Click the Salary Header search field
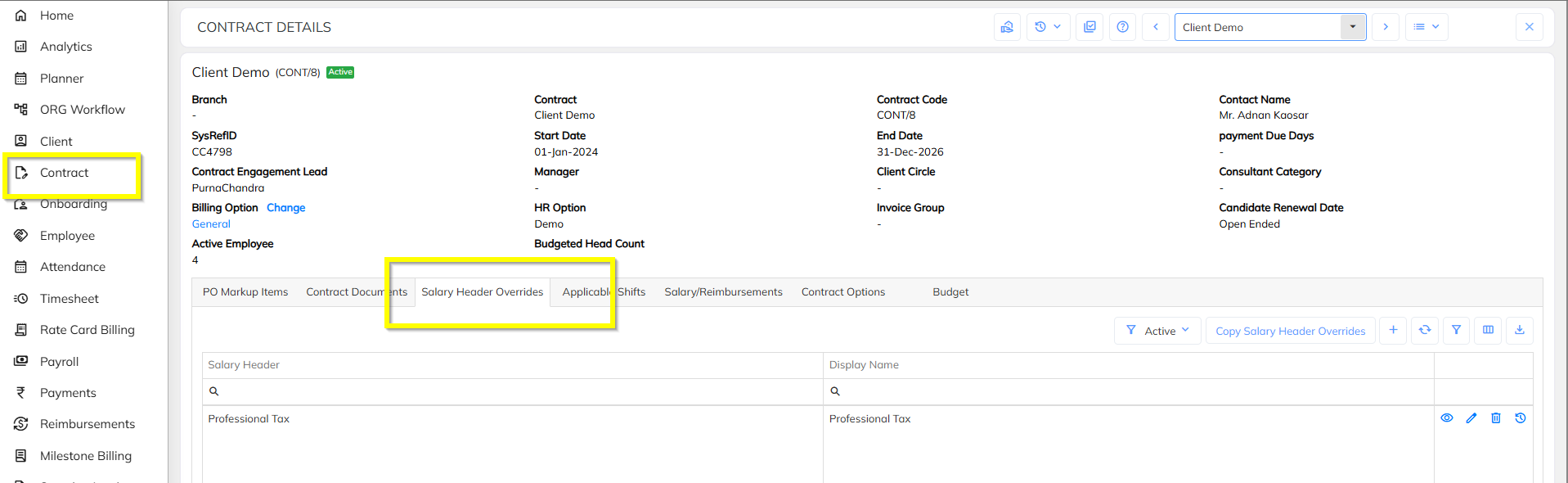The height and width of the screenshot is (483, 1568). (515, 391)
